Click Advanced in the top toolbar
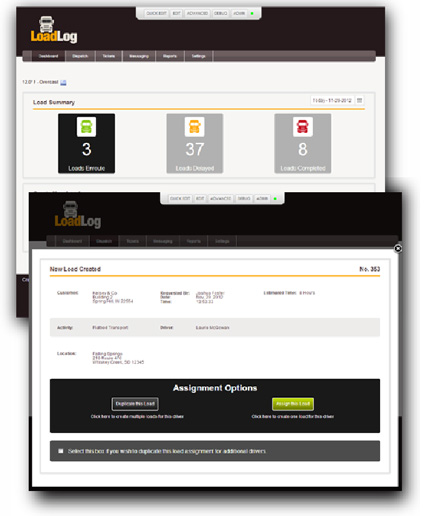The image size is (428, 516). [x=197, y=13]
